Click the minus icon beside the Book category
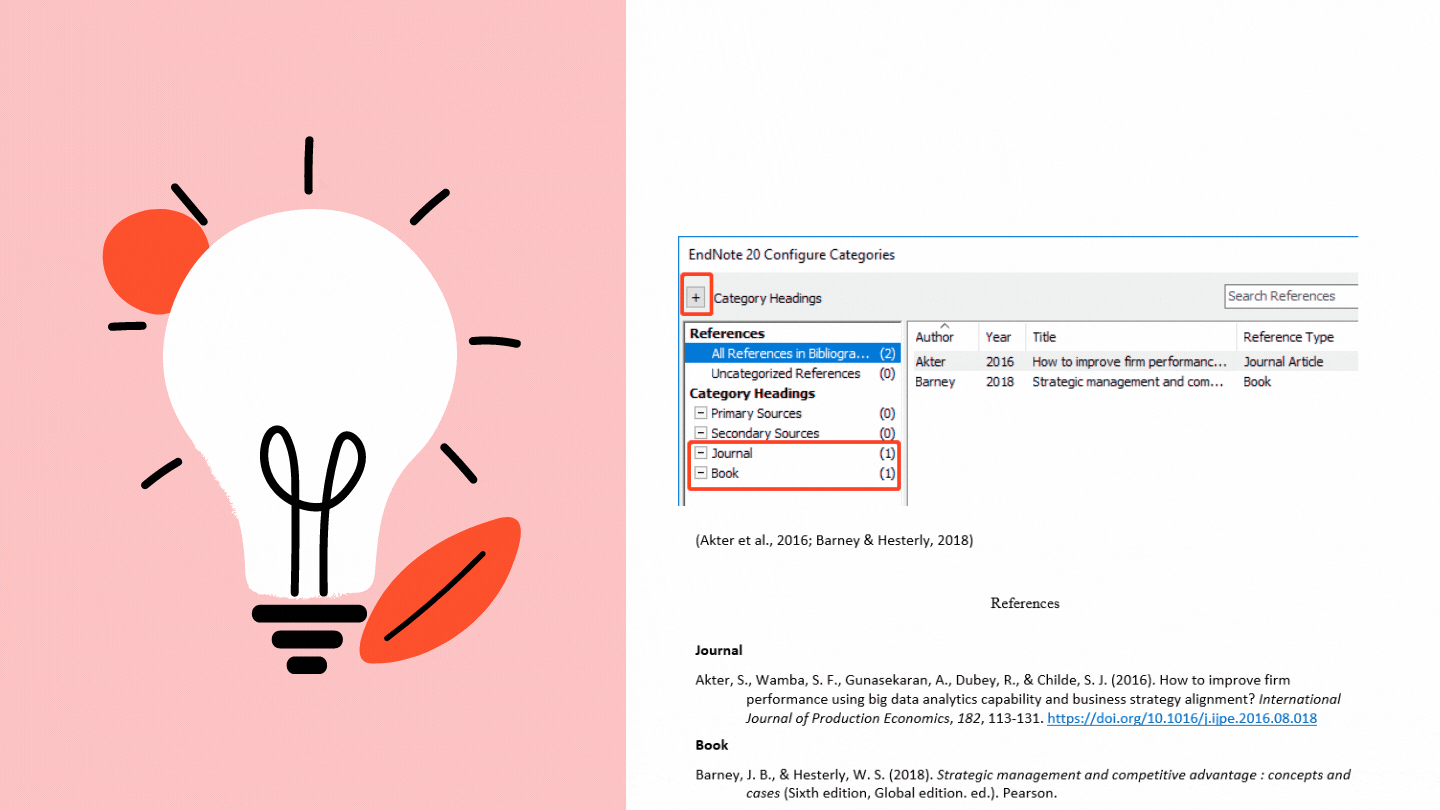 pyautogui.click(x=700, y=473)
